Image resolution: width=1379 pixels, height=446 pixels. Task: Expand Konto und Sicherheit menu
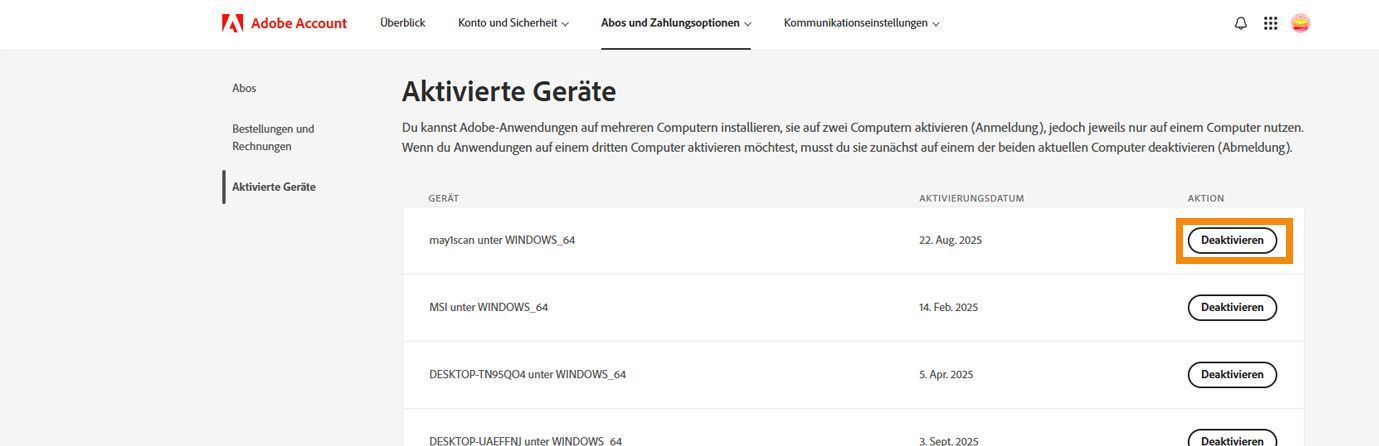coord(513,23)
